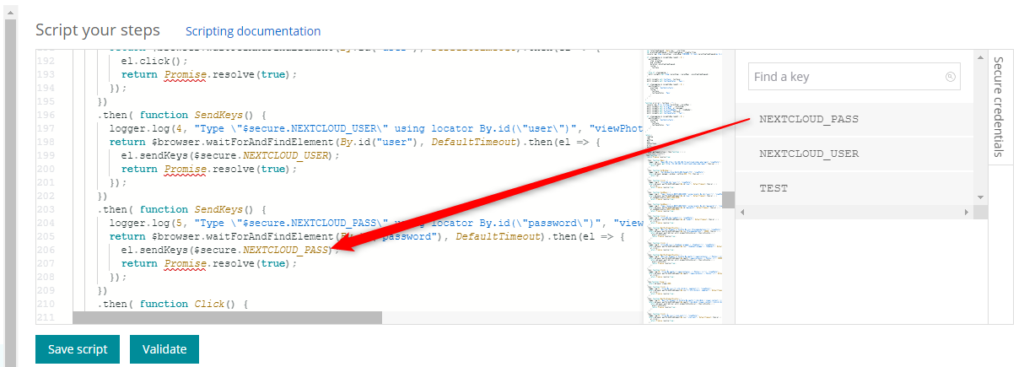Viewport: 1024px width, 367px height.
Task: Click the code minimap preview
Action: pyautogui.click(x=682, y=186)
